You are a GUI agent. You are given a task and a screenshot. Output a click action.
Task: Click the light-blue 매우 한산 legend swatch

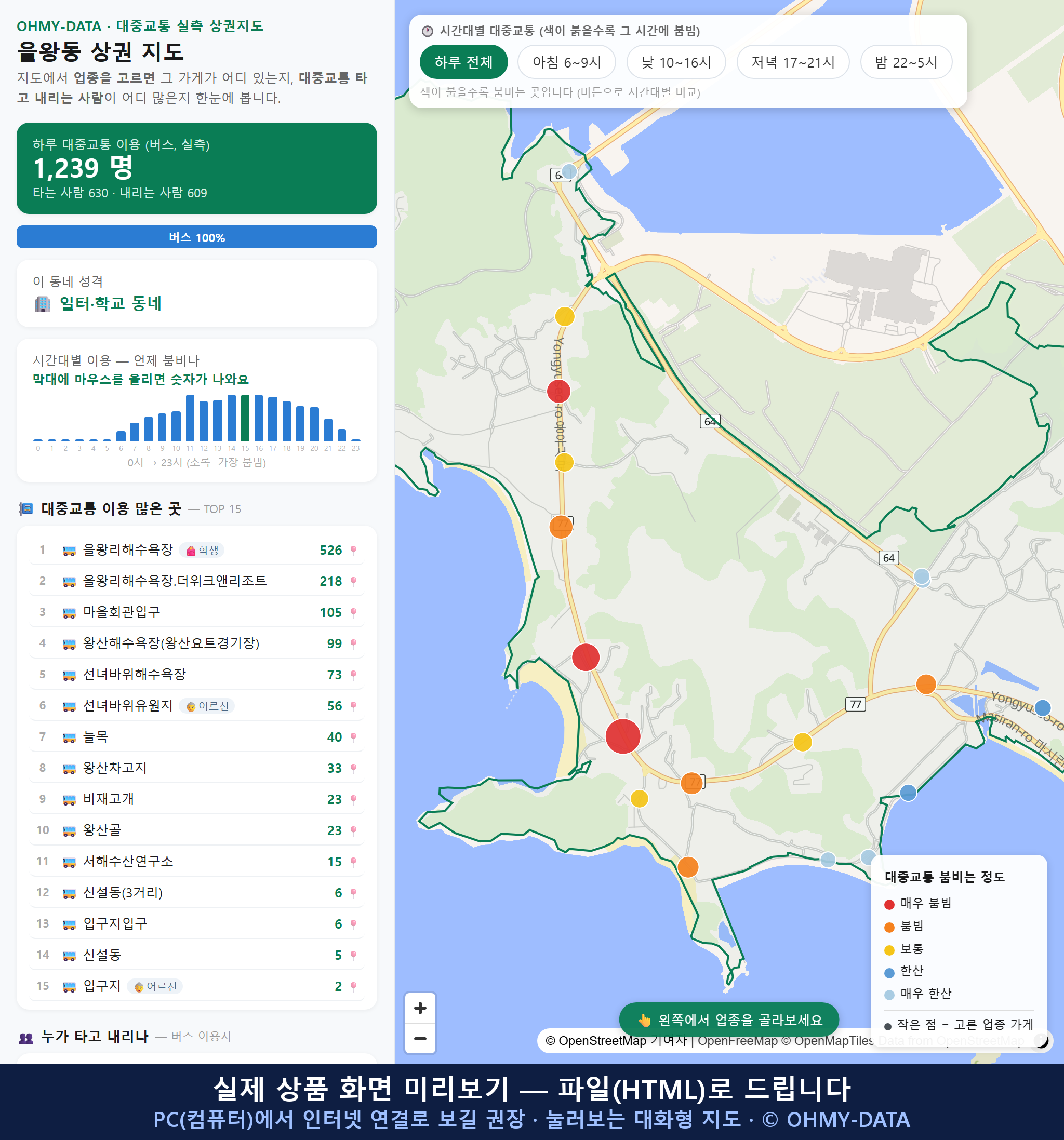tap(889, 995)
